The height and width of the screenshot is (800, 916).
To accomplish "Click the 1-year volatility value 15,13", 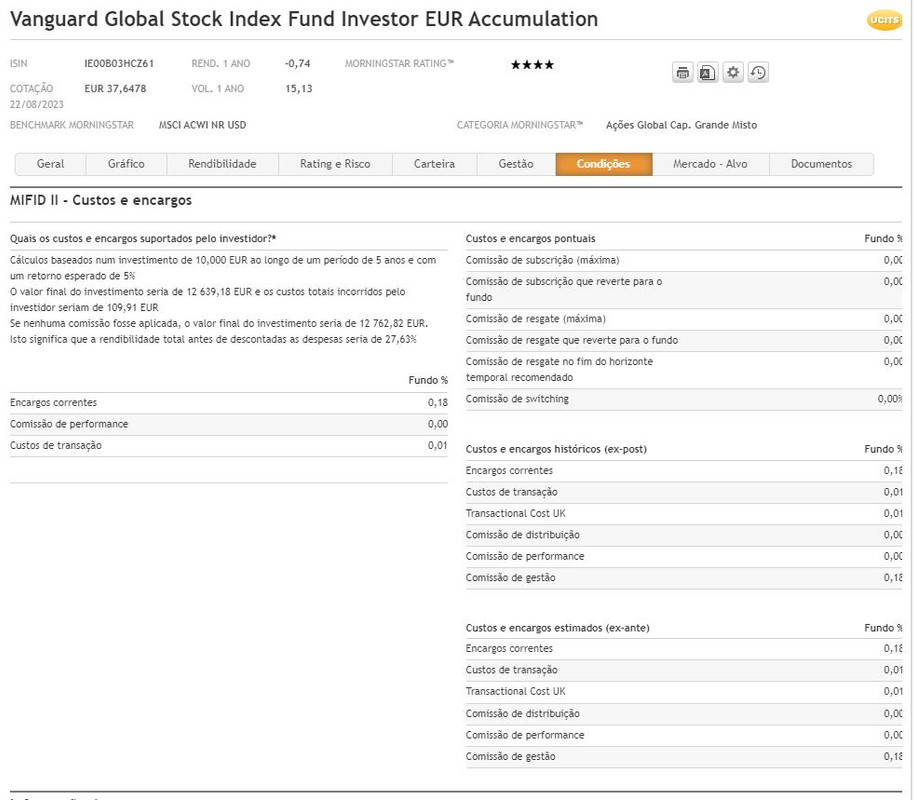I will (x=299, y=89).
